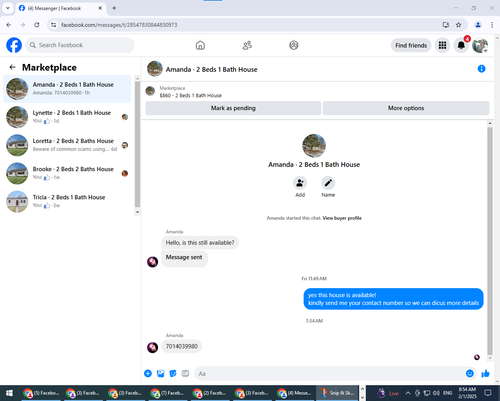This screenshot has height=401, width=500.
Task: Go back in browser history
Action: (x=9, y=25)
